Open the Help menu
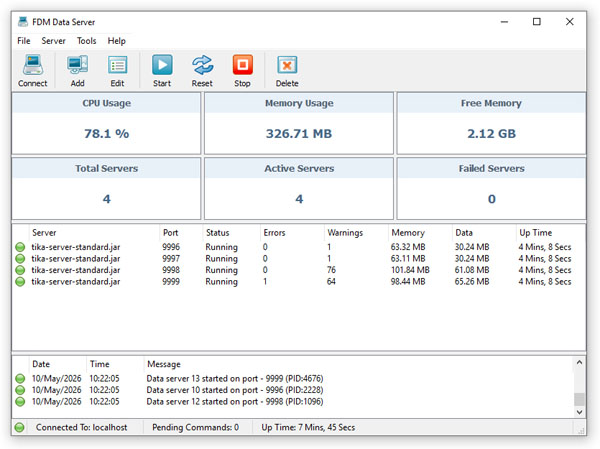The height and width of the screenshot is (449, 600). (x=116, y=41)
